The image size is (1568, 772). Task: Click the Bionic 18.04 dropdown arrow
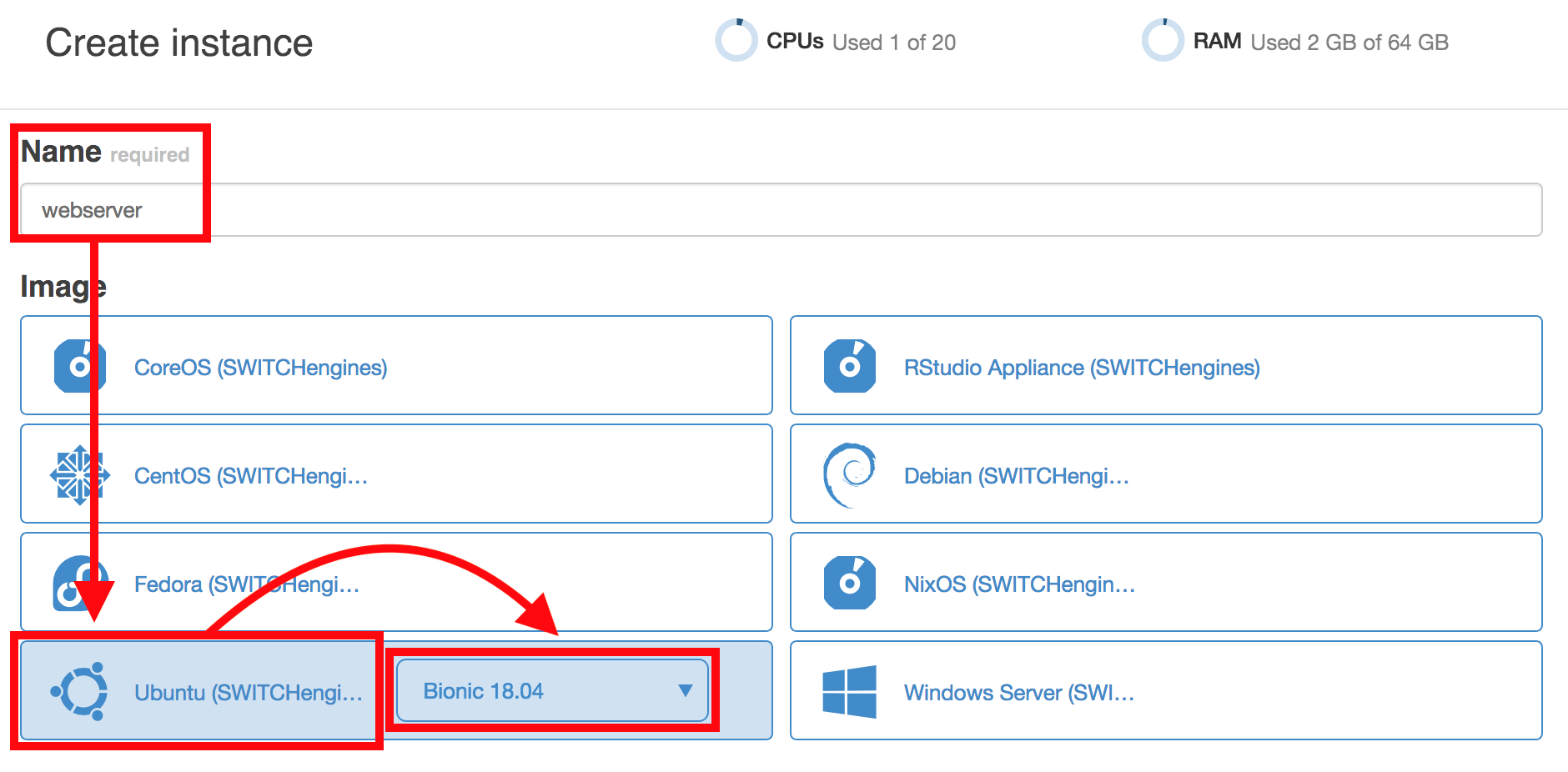click(685, 690)
